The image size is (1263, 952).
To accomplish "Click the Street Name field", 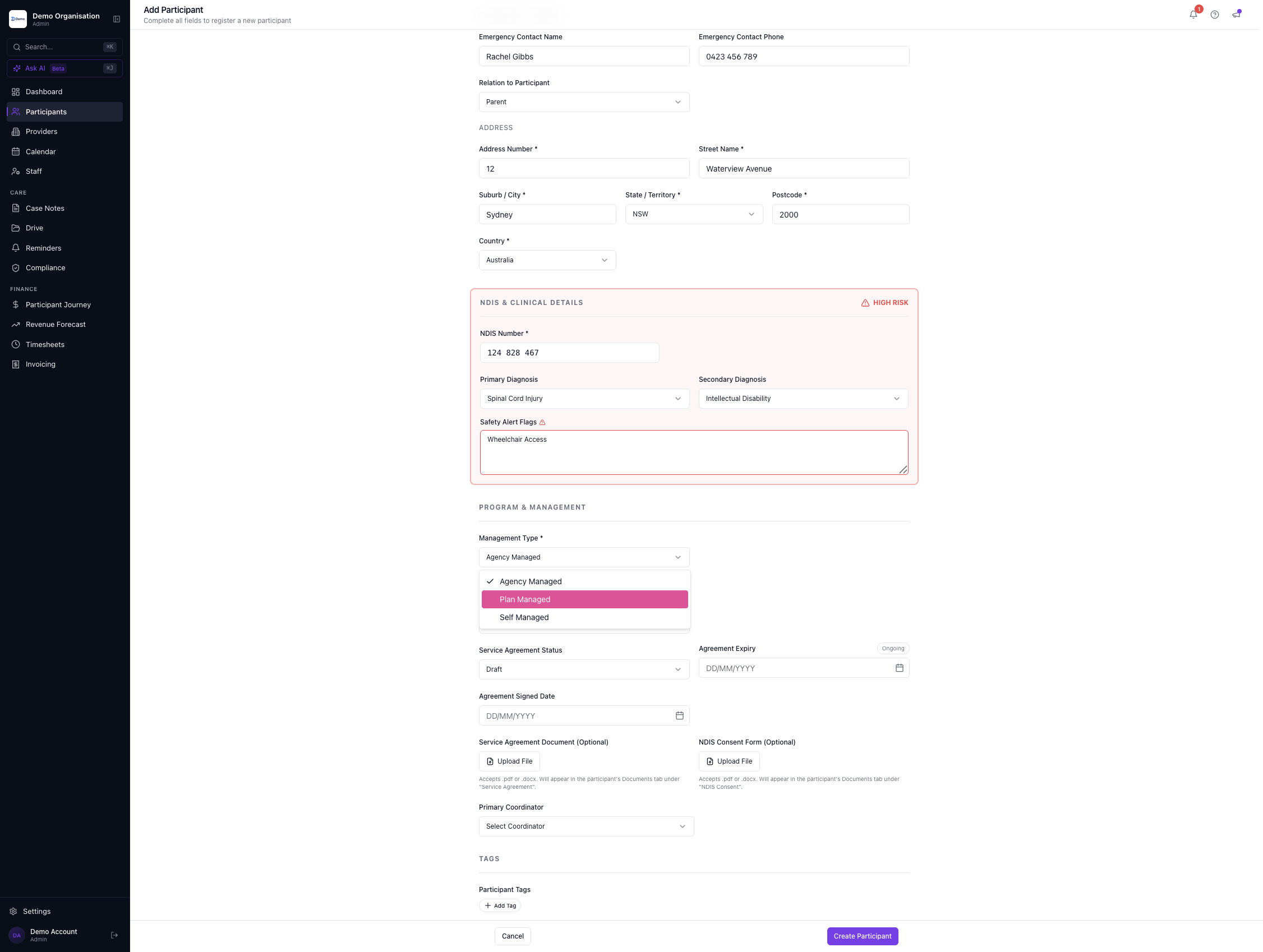I will coord(804,169).
